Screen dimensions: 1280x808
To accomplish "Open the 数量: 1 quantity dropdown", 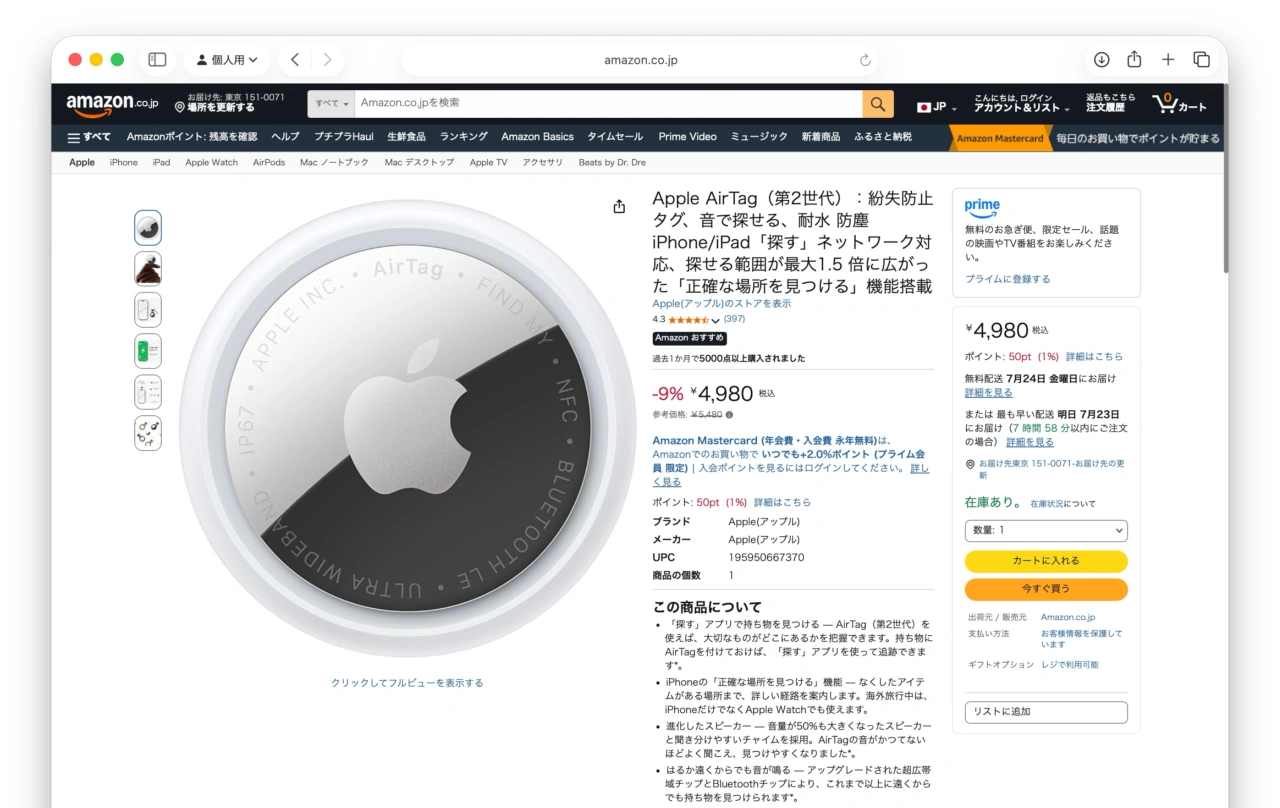I will click(1046, 530).
